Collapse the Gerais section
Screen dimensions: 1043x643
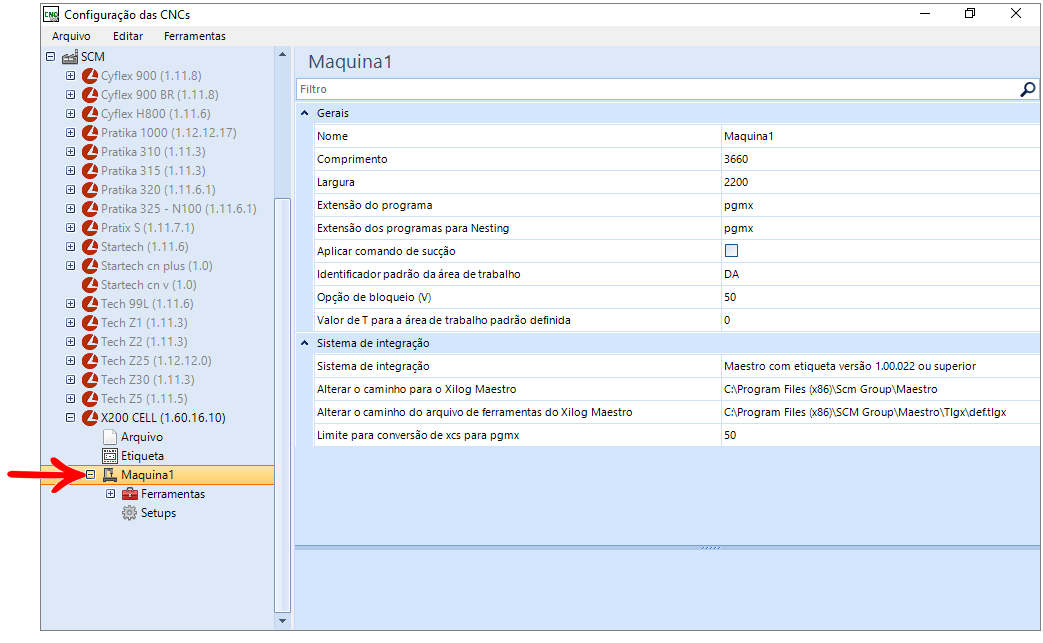(x=305, y=113)
